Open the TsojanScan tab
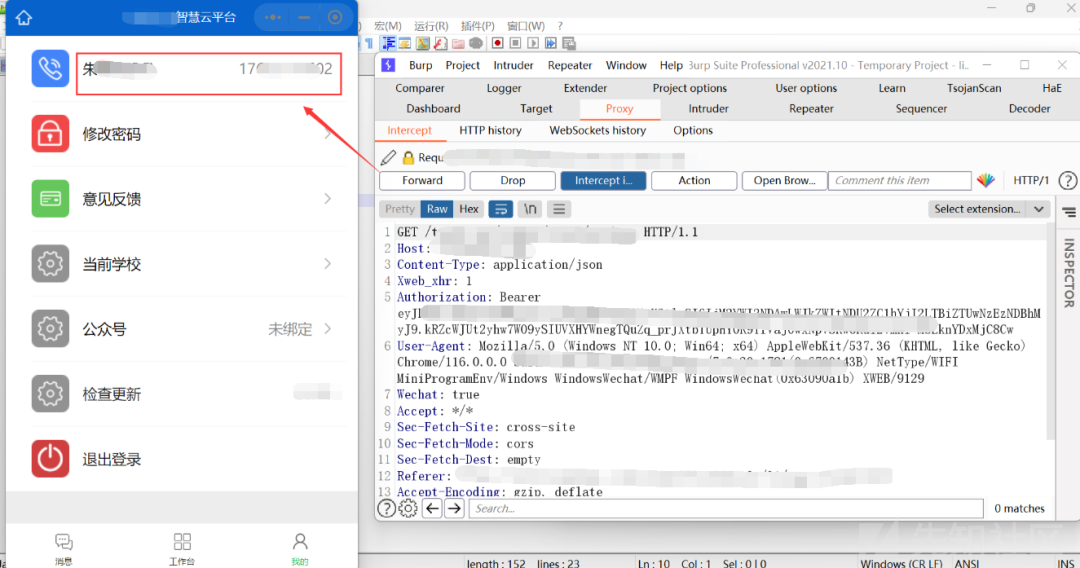This screenshot has width=1080, height=568. (x=974, y=88)
